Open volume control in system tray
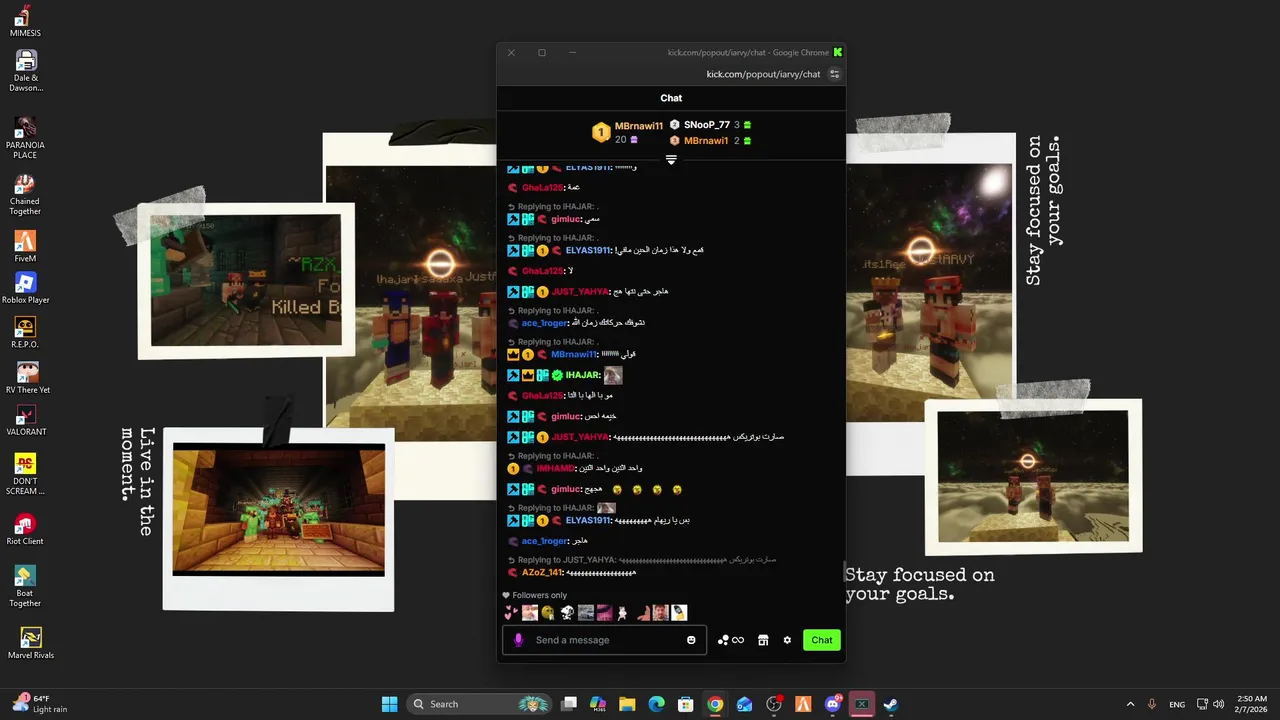Screen dimensions: 1280x720 pos(1219,704)
